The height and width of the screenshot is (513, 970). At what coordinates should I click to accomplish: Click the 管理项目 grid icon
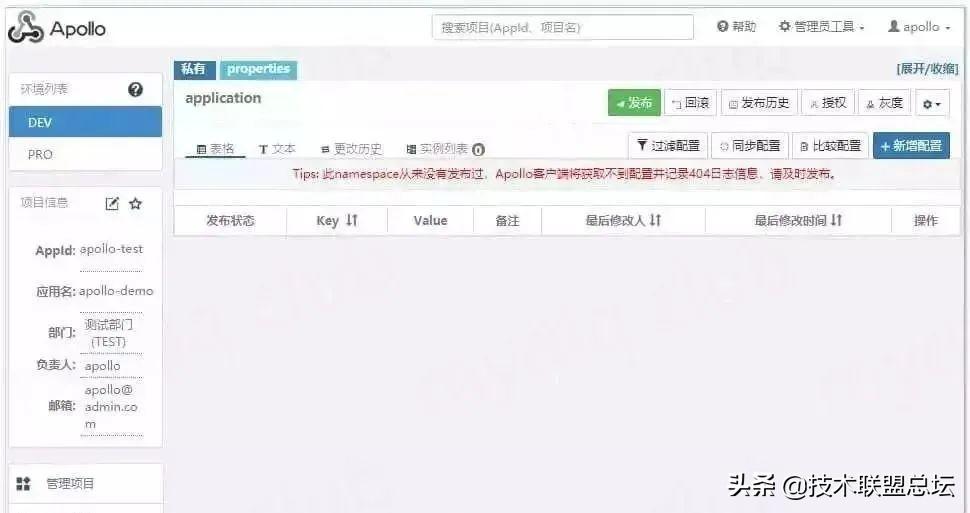[x=24, y=483]
